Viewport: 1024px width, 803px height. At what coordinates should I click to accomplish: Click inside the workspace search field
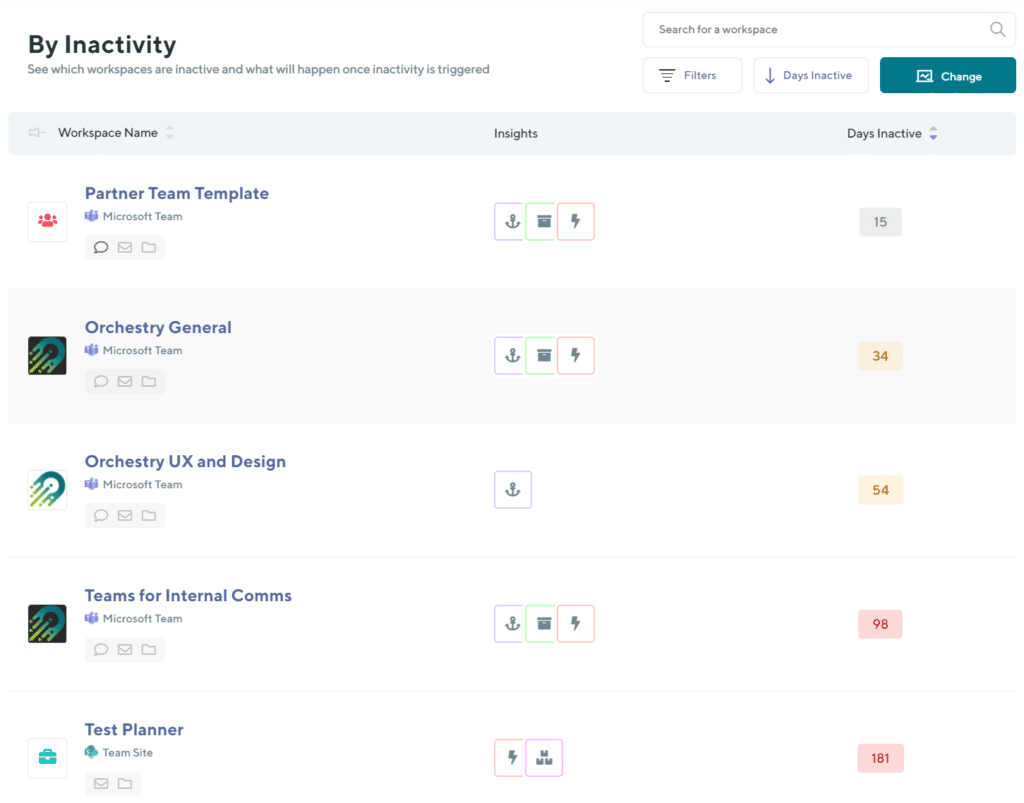800,29
